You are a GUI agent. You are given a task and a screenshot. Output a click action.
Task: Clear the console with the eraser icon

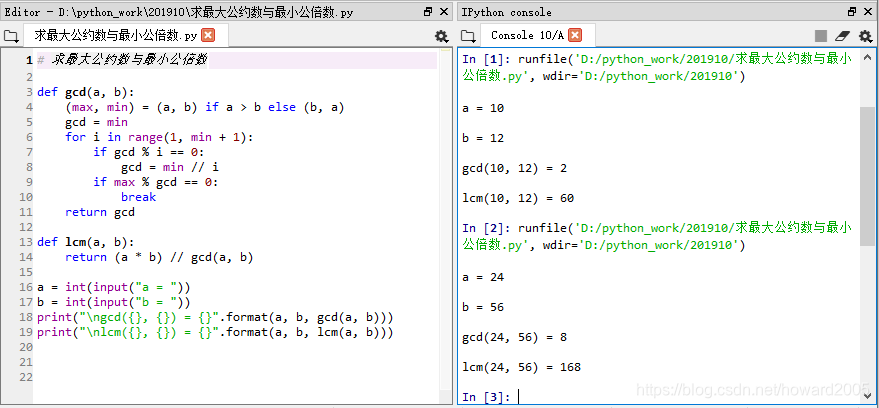[x=843, y=36]
